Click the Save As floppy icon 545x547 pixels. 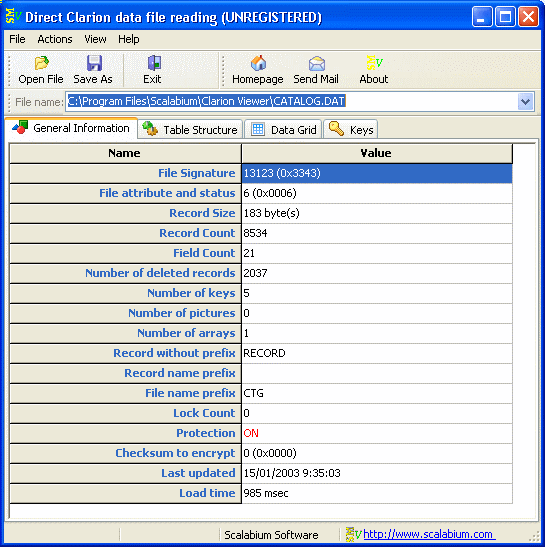[x=94, y=63]
